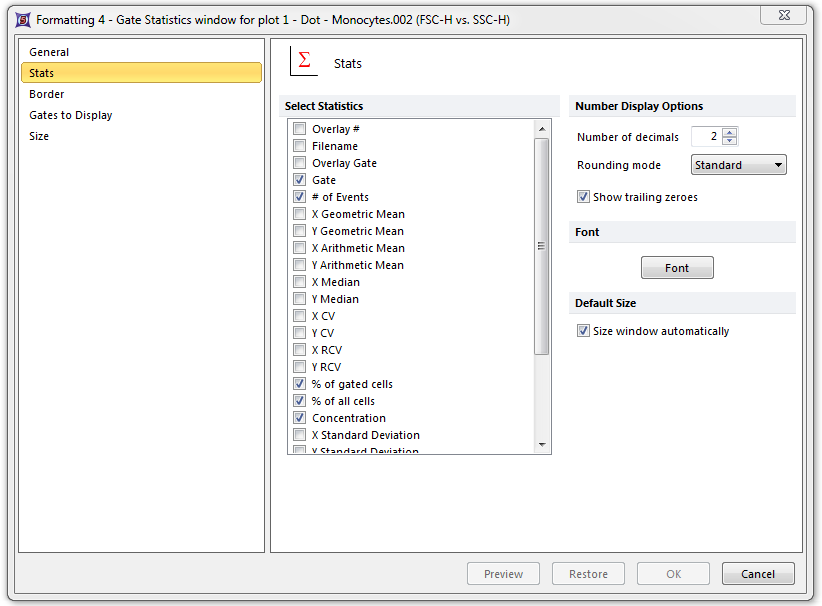This screenshot has height=606, width=822.
Task: Go to Gates to Display section
Action: [x=71, y=115]
